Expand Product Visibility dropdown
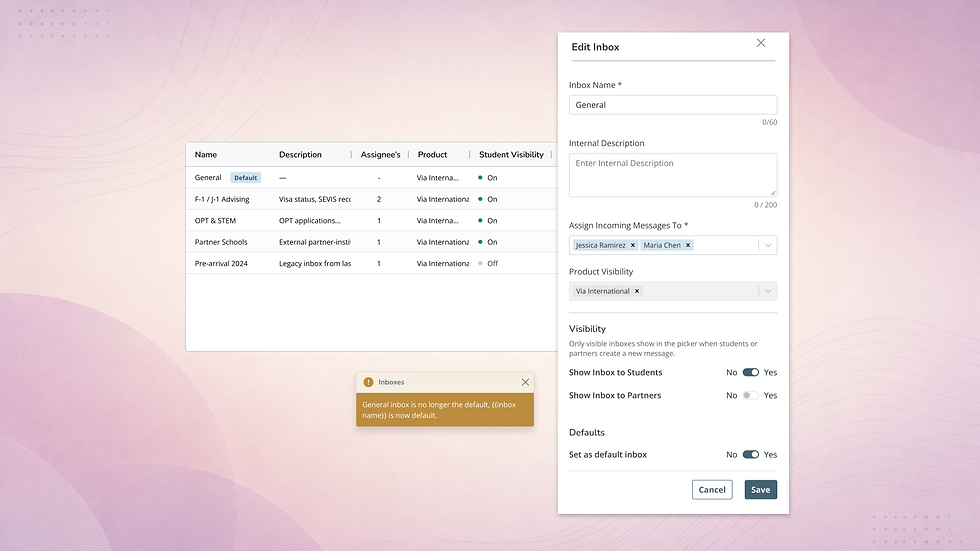Viewport: 980px width, 551px height. [x=768, y=291]
